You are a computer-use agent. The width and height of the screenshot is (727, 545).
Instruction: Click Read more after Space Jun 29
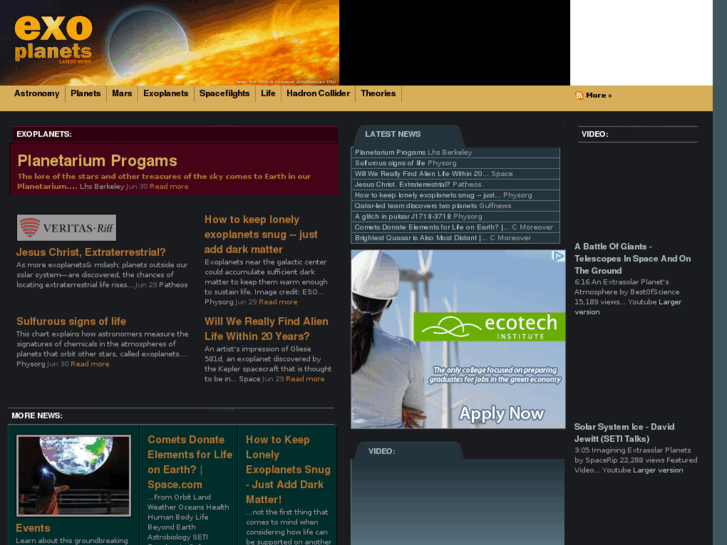tap(305, 379)
